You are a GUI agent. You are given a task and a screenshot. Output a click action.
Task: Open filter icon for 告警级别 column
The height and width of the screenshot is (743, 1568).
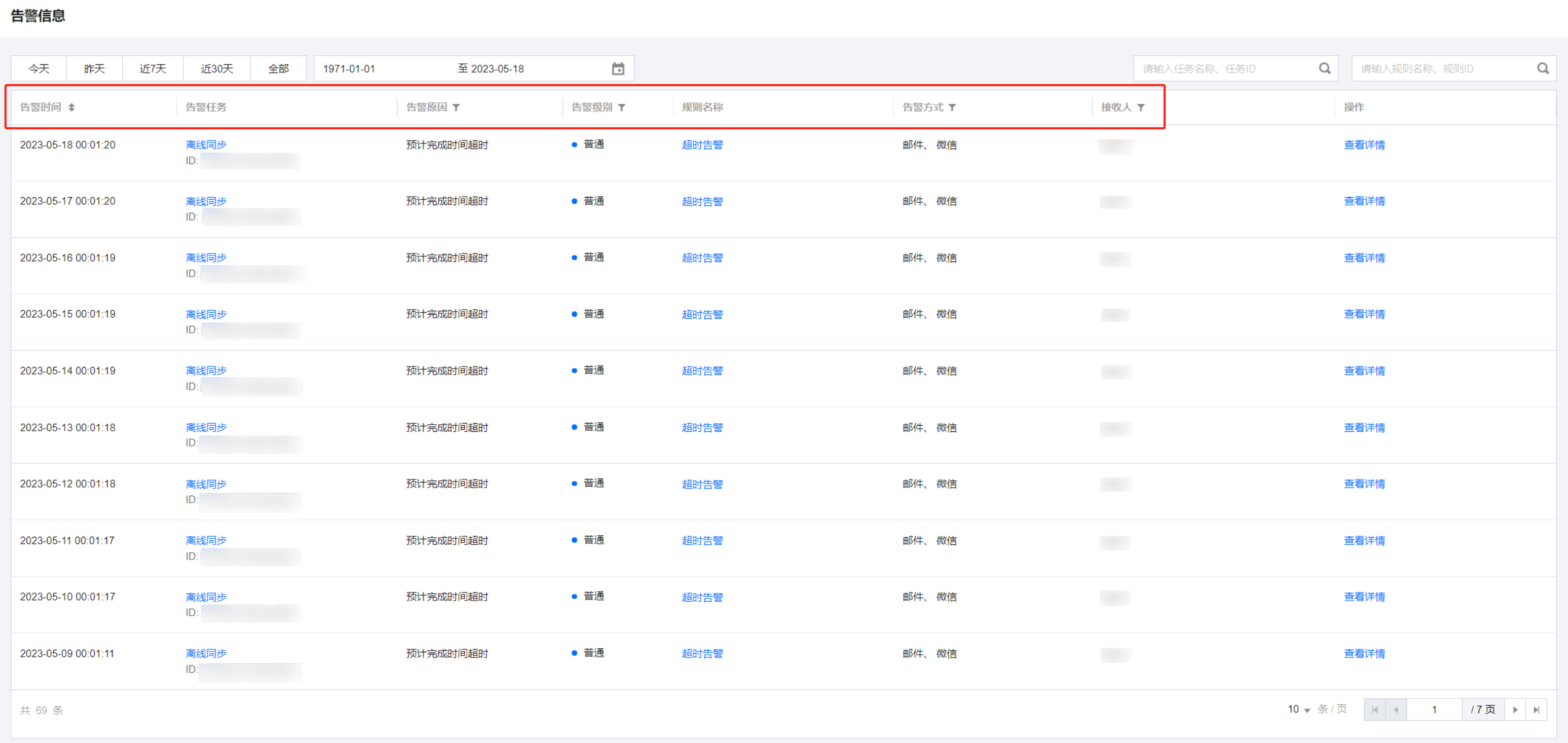click(x=621, y=108)
